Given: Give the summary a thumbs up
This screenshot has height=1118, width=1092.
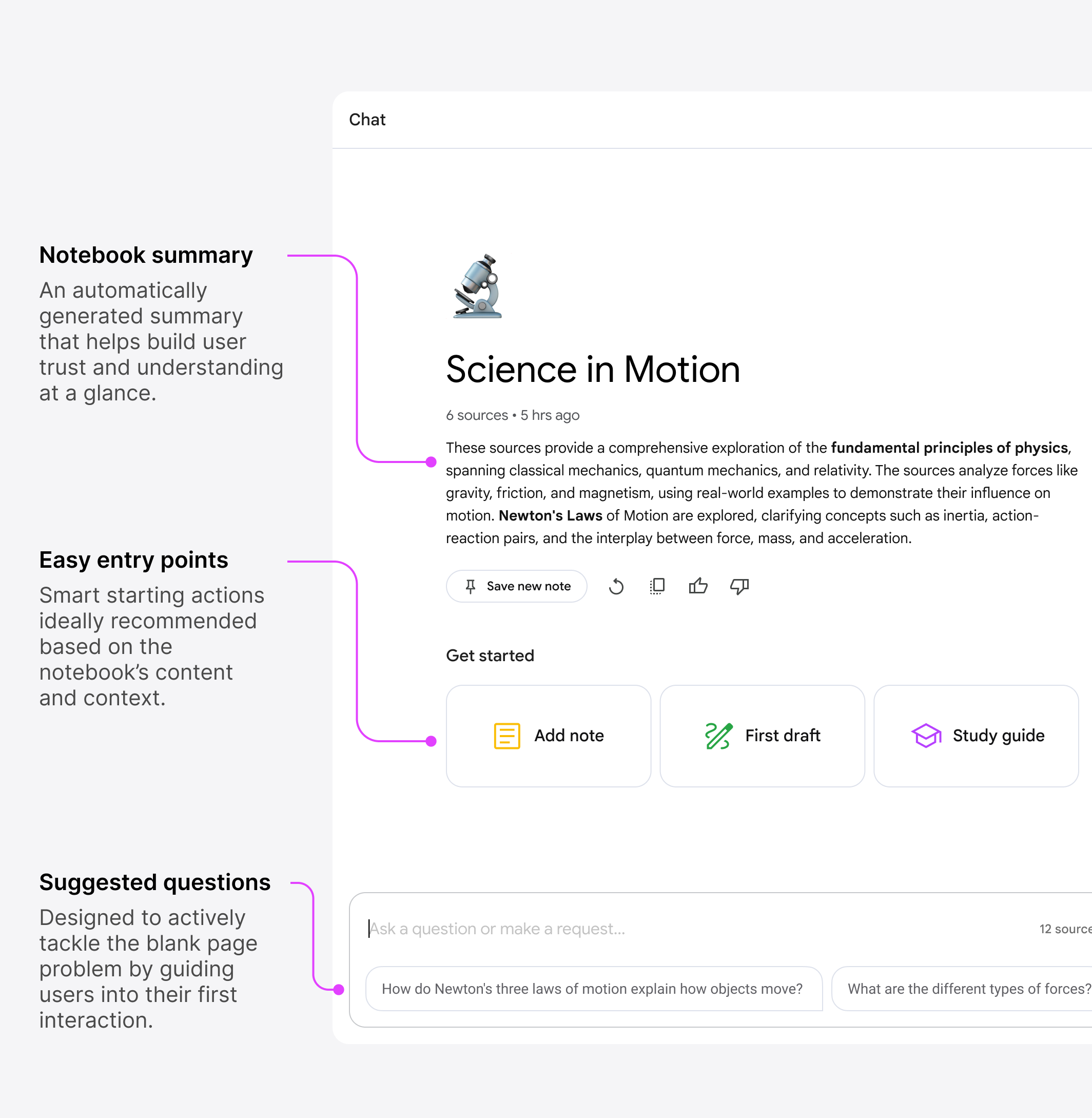Looking at the screenshot, I should (x=698, y=586).
